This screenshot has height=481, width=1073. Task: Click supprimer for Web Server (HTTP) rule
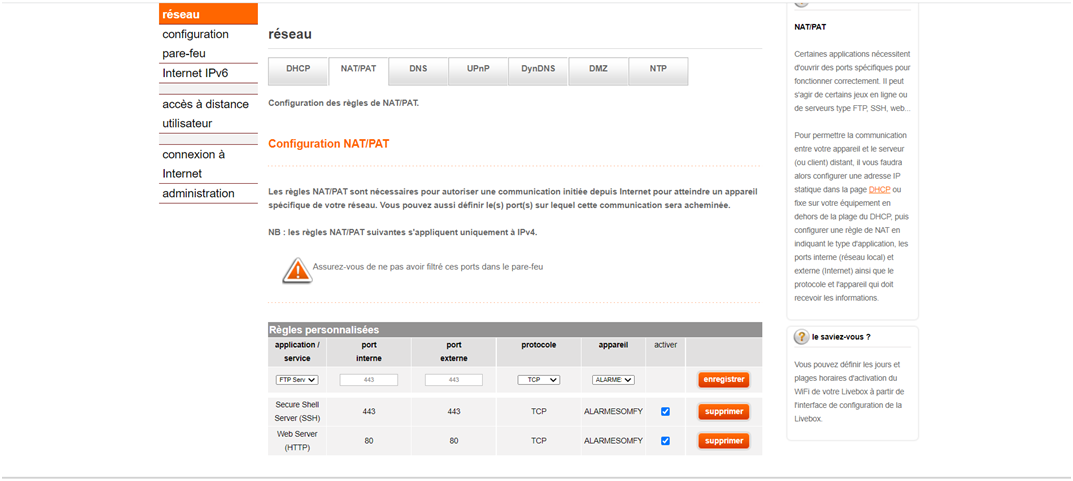pyautogui.click(x=723, y=441)
